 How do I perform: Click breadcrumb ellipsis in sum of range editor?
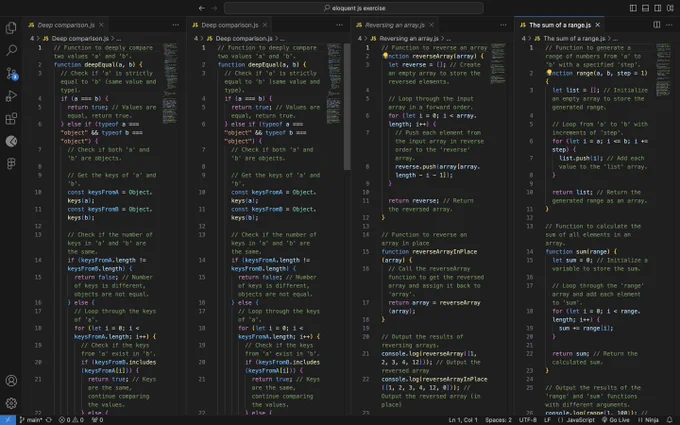pos(615,39)
